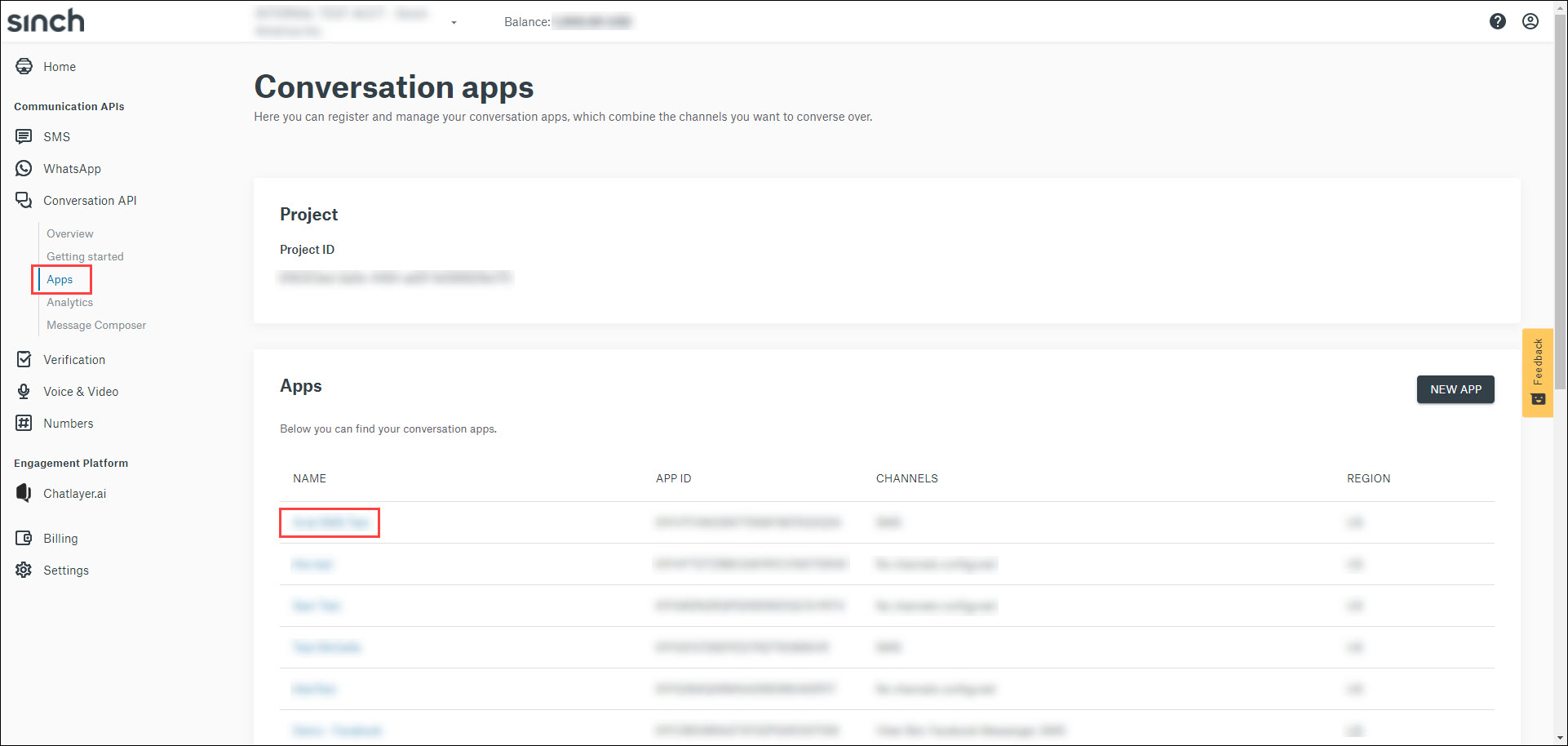
Task: Open Voice & Video microphone icon
Action: pos(24,391)
